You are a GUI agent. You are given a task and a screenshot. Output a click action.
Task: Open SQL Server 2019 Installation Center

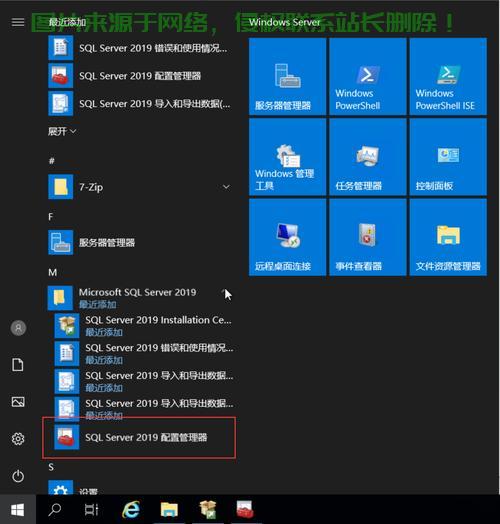pos(144,325)
